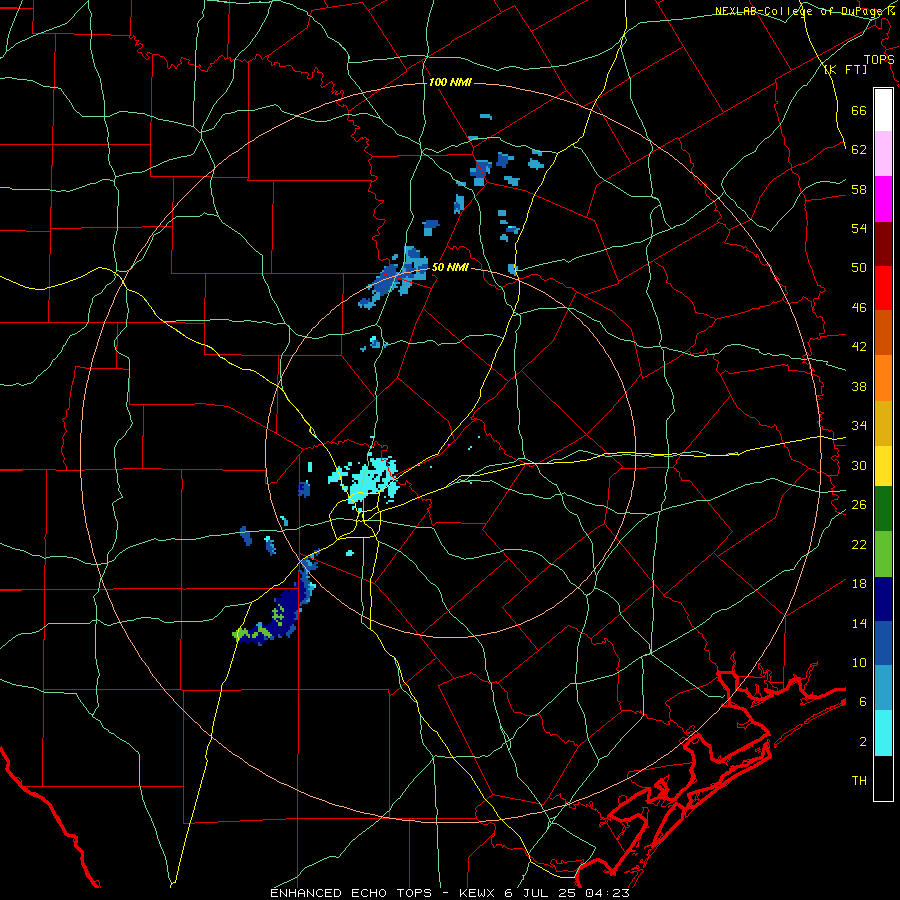Click the dark green legend swatch

point(883,509)
